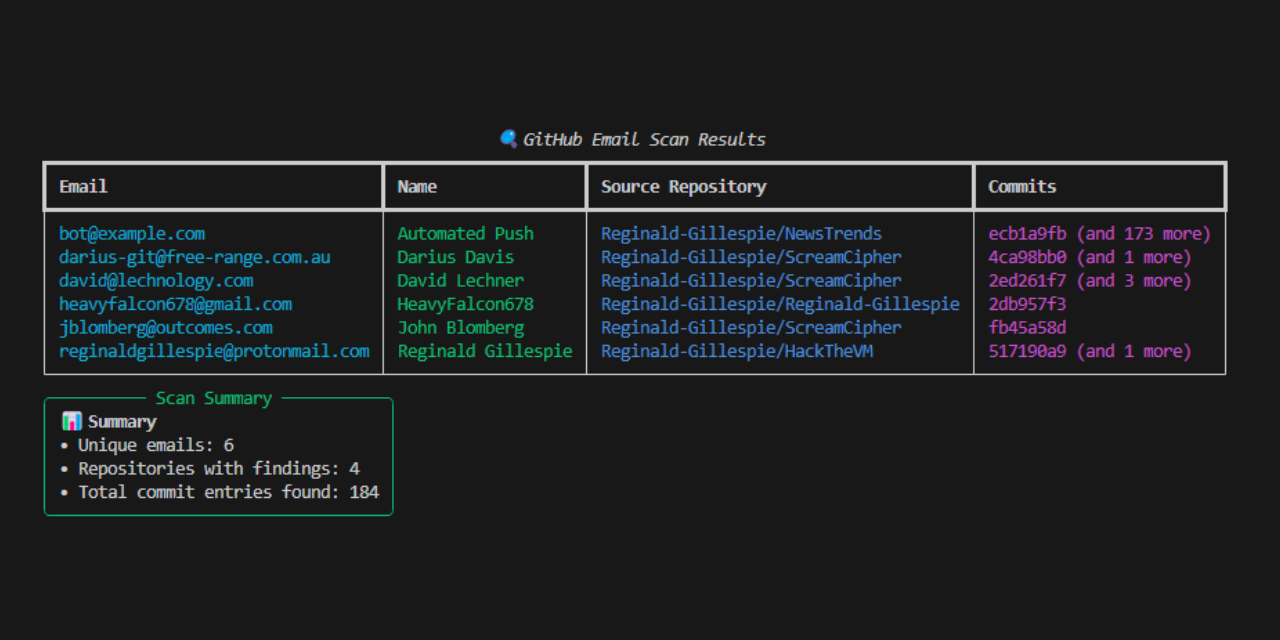Click the name John Blomberg

click(461, 327)
